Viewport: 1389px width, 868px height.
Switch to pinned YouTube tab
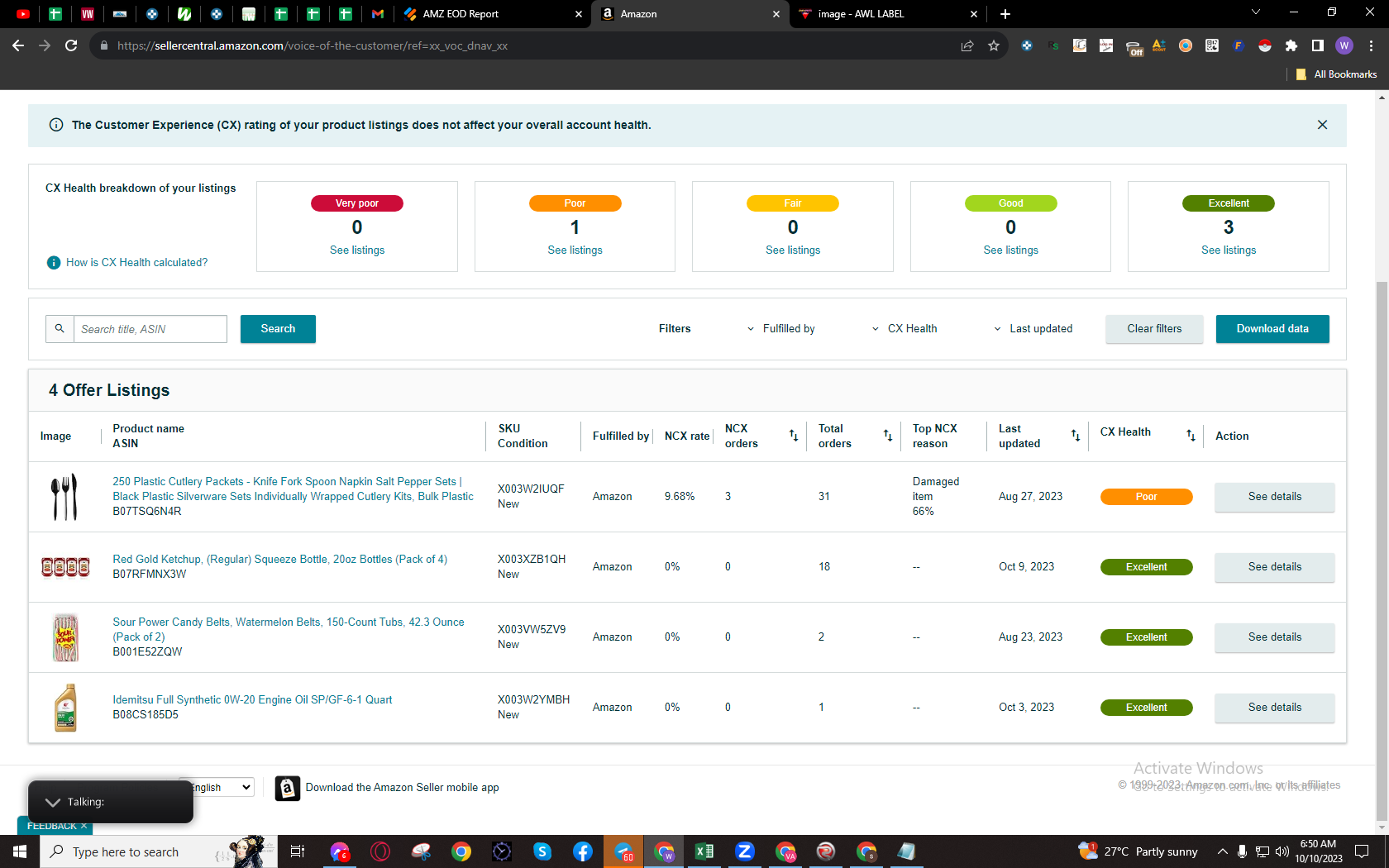click(x=23, y=14)
